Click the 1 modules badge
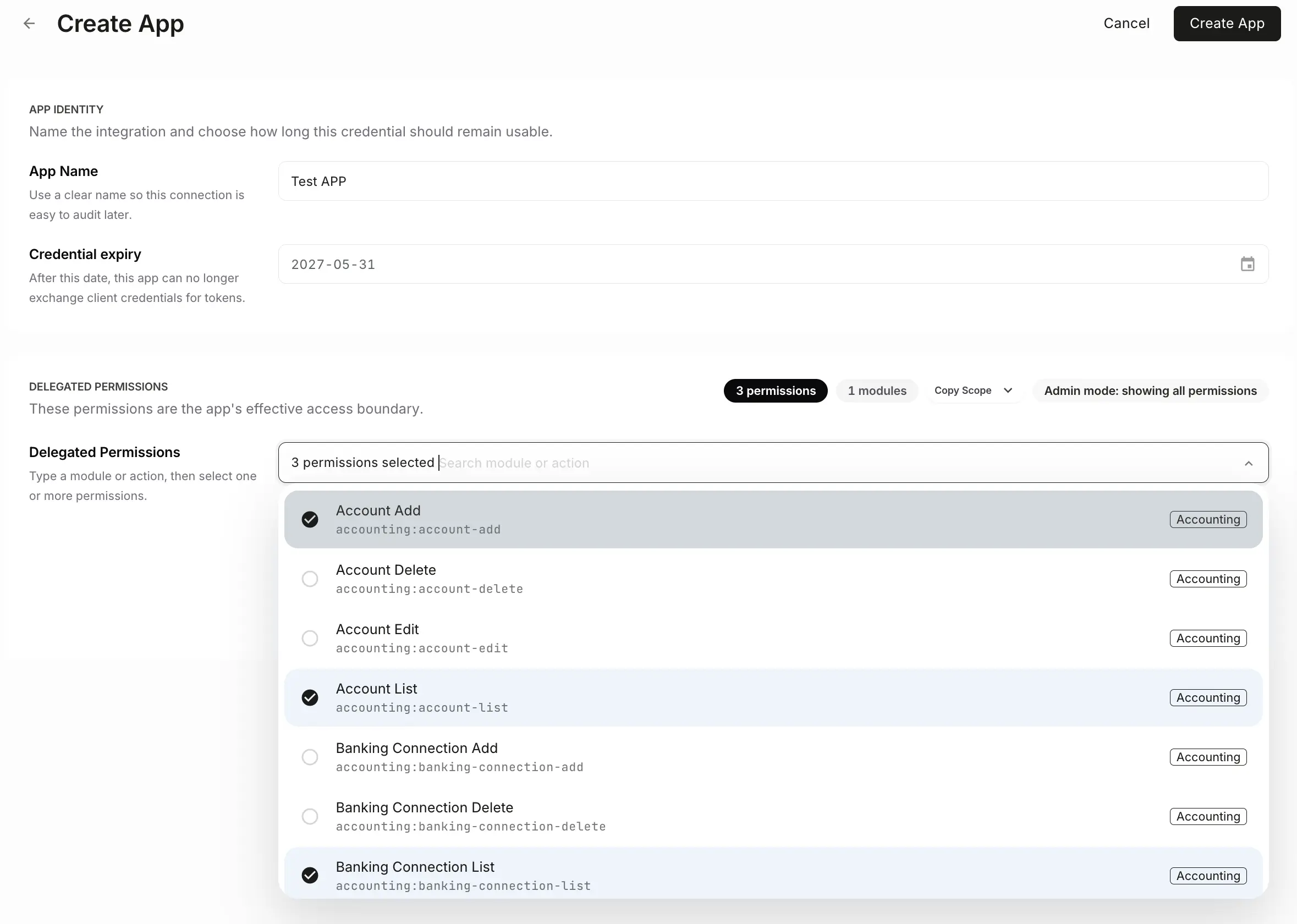This screenshot has width=1297, height=924. 877,391
